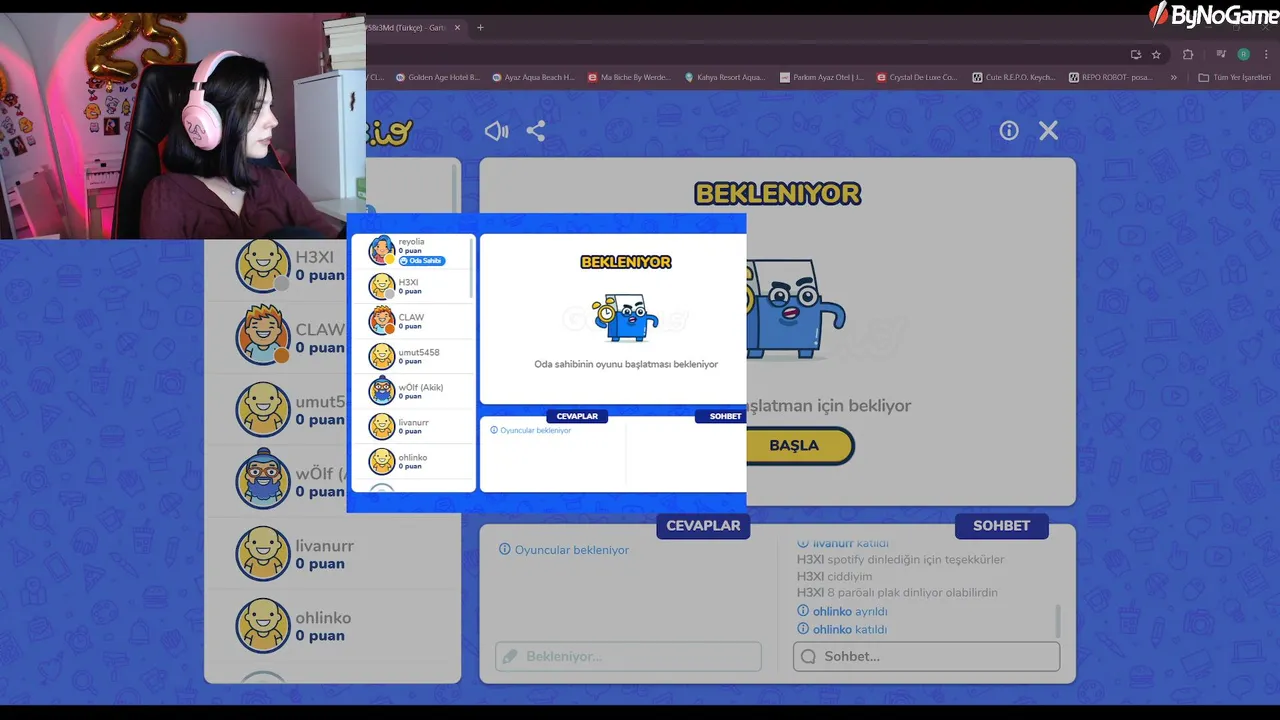The height and width of the screenshot is (720, 1280).
Task: Bookmark this page with star icon
Action: (x=1156, y=54)
